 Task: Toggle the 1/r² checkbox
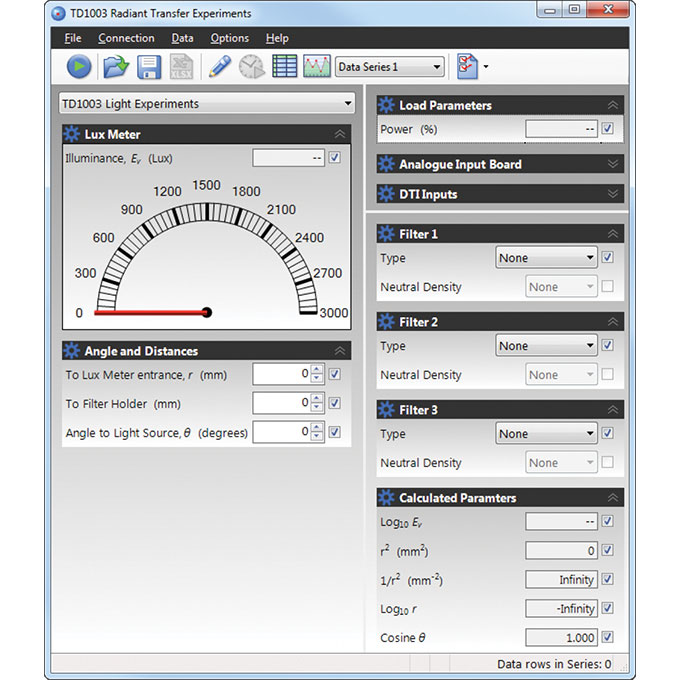pos(608,579)
